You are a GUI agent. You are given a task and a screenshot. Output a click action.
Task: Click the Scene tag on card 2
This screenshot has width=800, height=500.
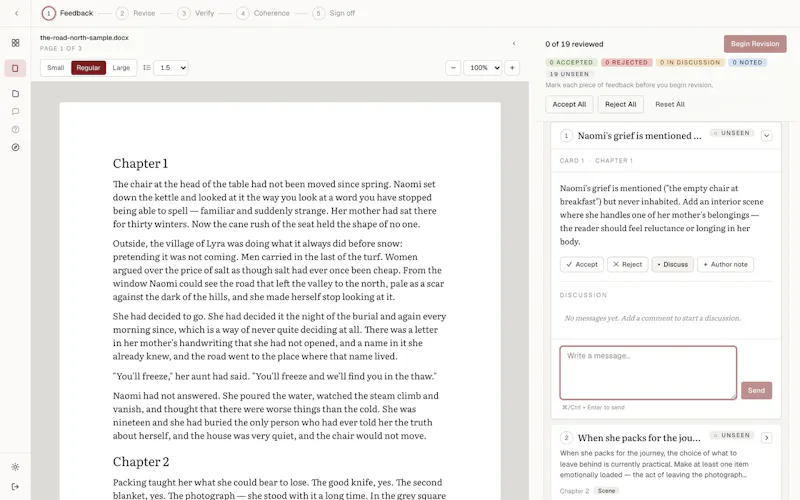606,491
